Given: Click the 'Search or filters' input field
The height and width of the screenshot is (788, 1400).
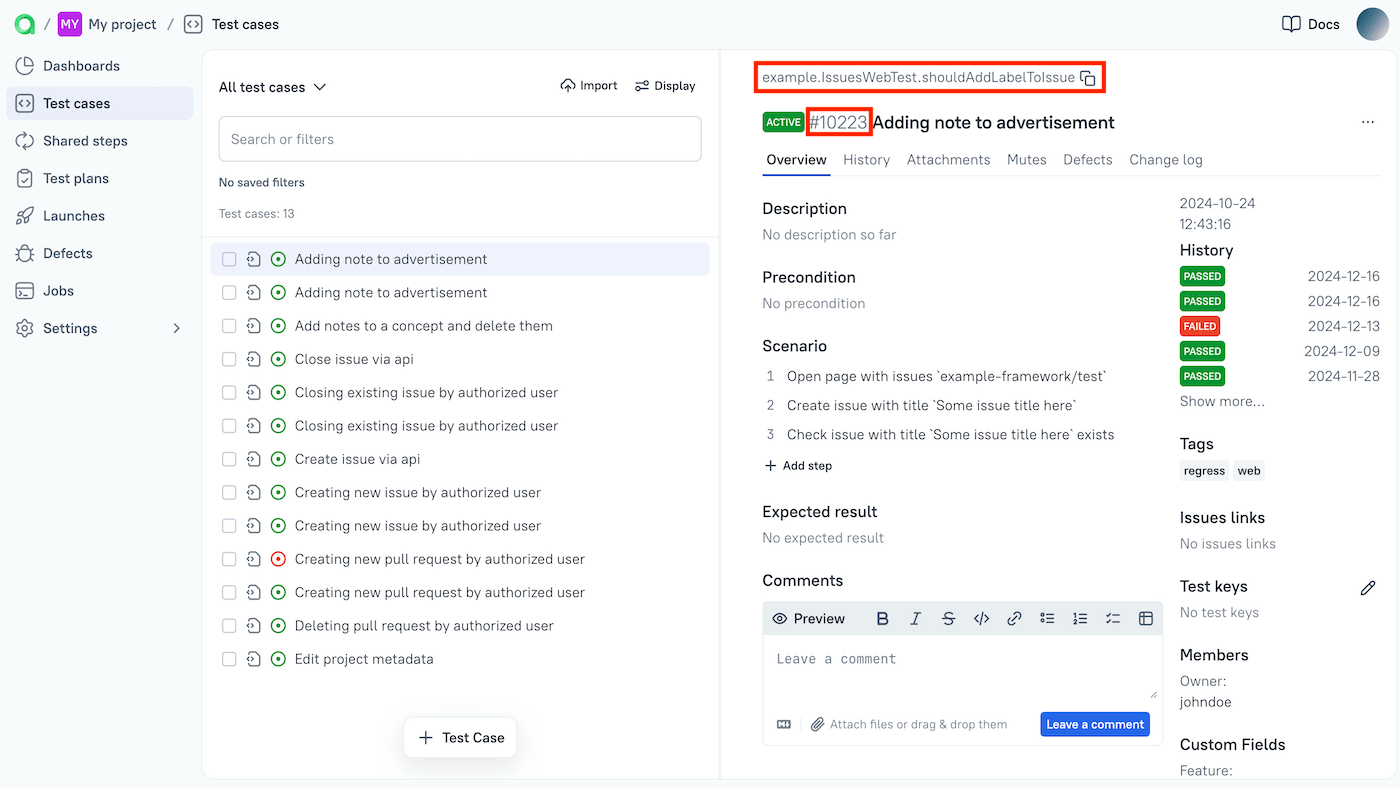Looking at the screenshot, I should point(459,138).
